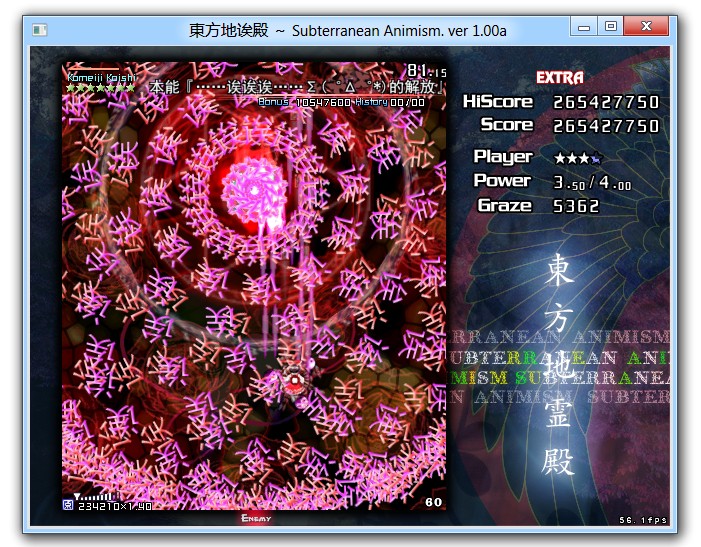Click the window title text
This screenshot has width=701, height=547.
point(348,30)
